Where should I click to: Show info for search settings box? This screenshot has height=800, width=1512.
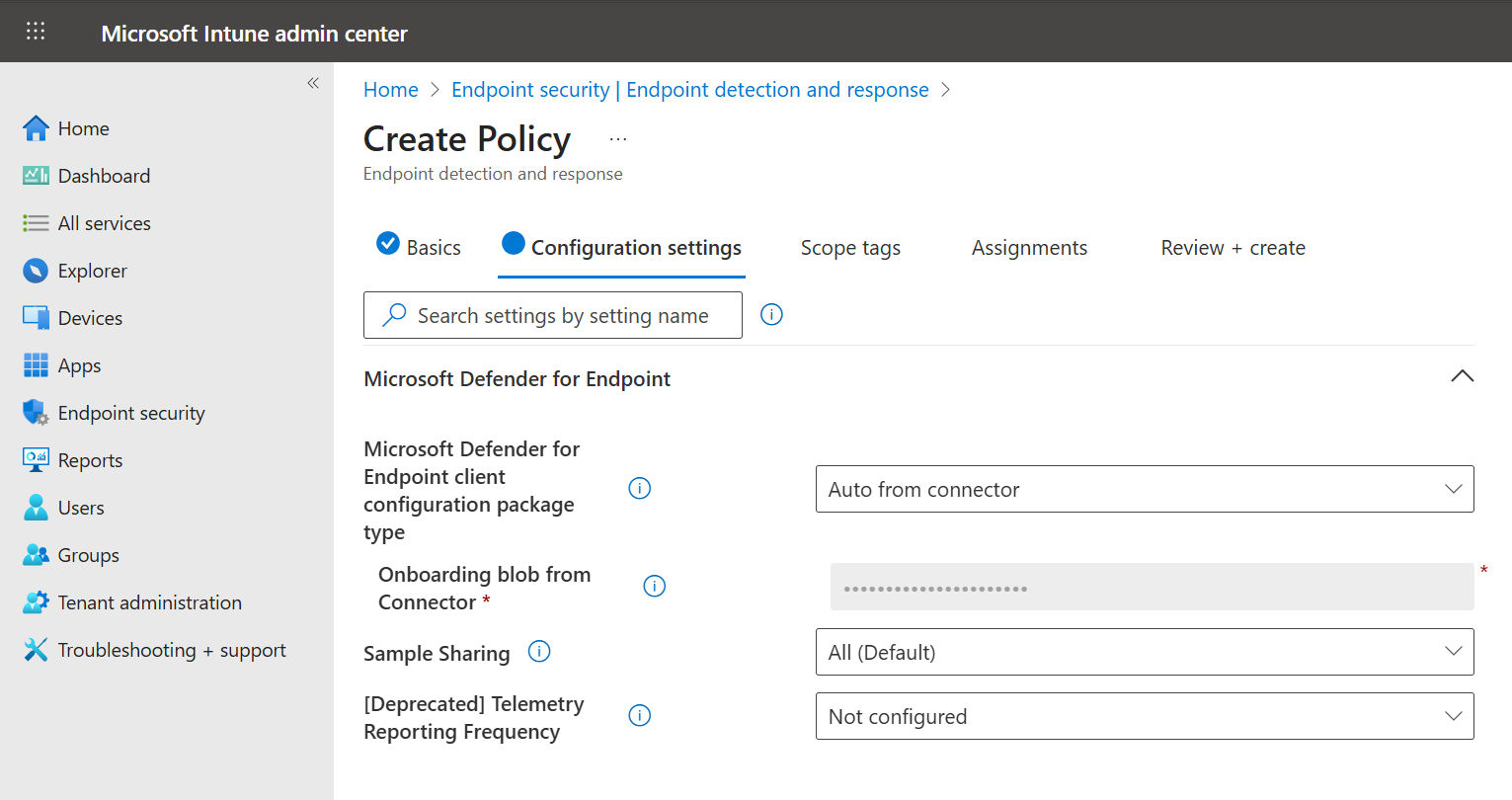coord(771,314)
